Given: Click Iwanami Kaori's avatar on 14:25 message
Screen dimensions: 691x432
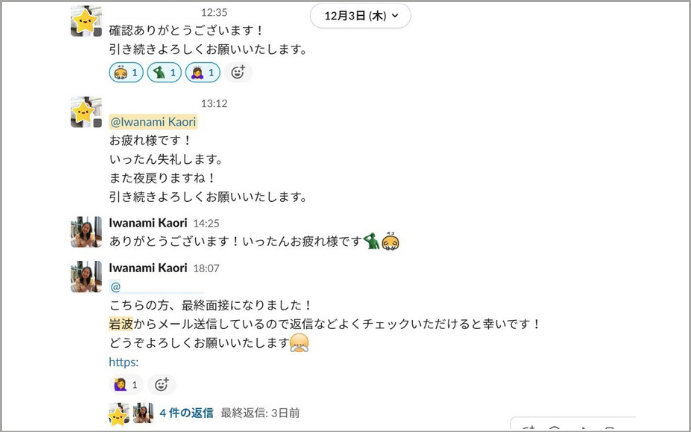Looking at the screenshot, I should point(86,232).
